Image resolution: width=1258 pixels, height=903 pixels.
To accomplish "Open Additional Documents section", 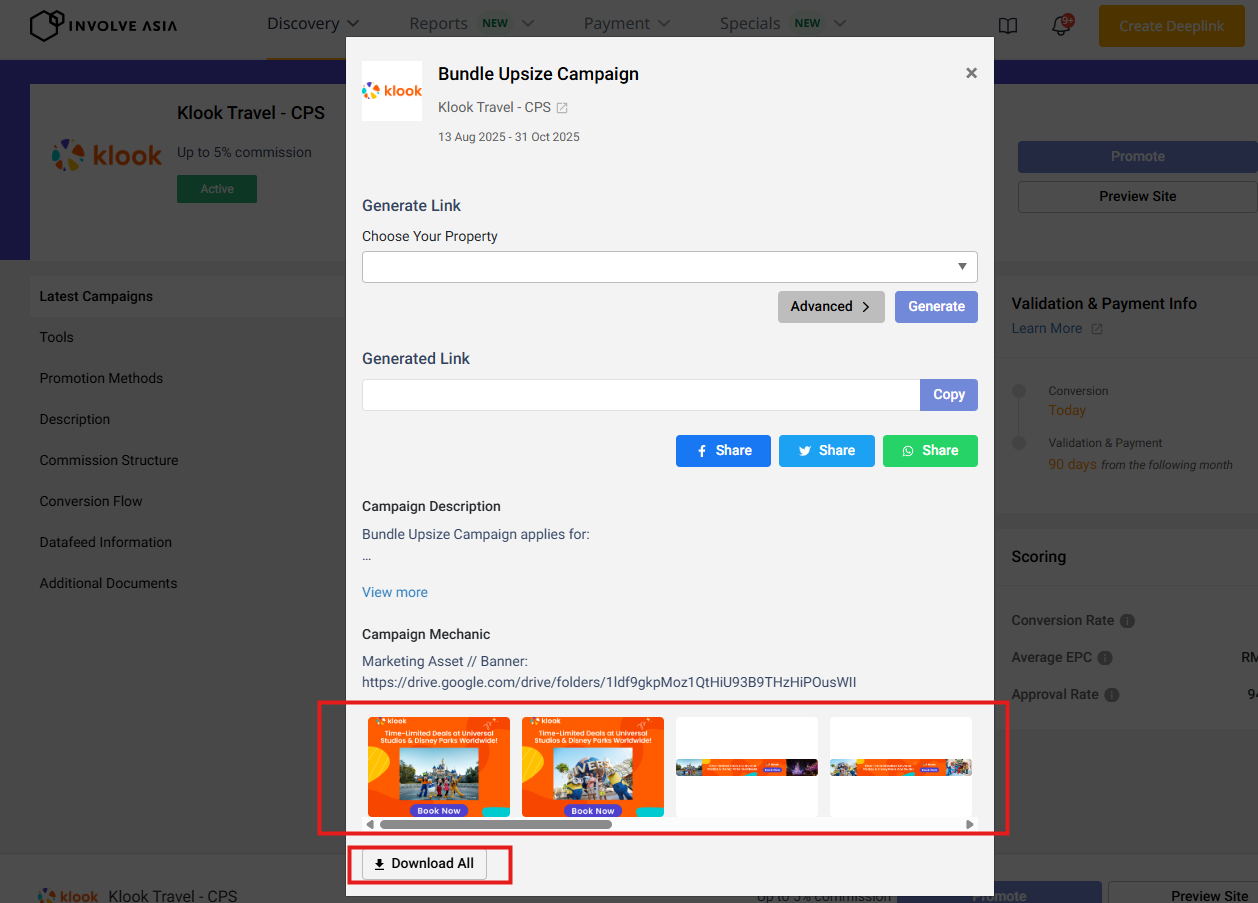I will (x=108, y=584).
